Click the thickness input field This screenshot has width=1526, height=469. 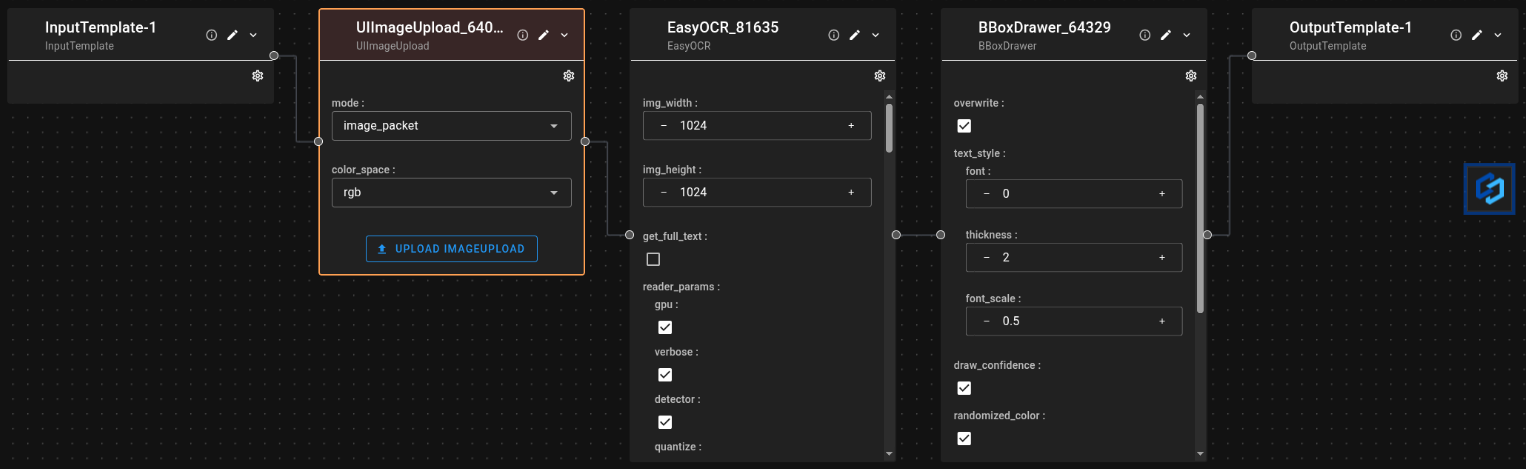(1074, 258)
